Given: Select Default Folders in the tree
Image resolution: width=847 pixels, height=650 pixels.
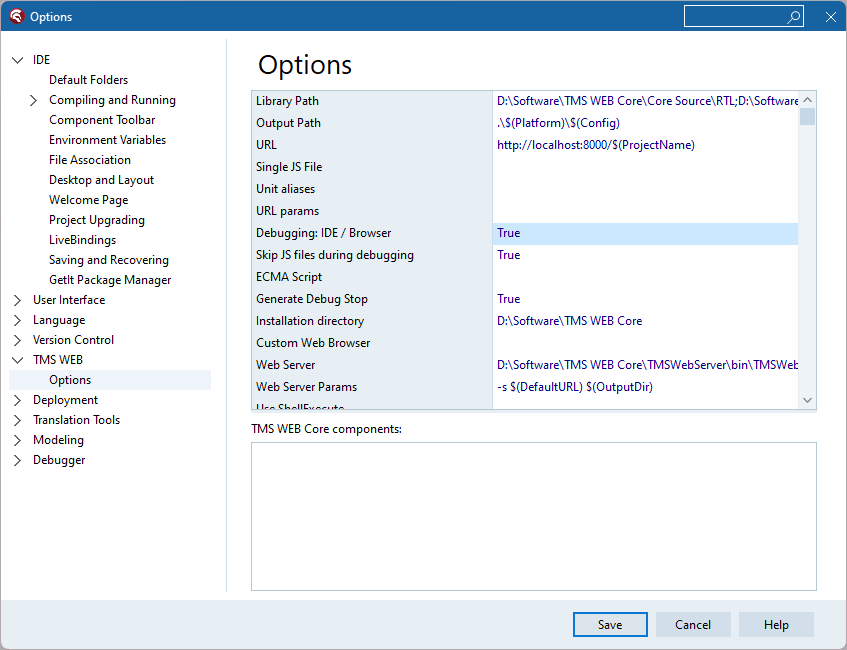Looking at the screenshot, I should [88, 80].
